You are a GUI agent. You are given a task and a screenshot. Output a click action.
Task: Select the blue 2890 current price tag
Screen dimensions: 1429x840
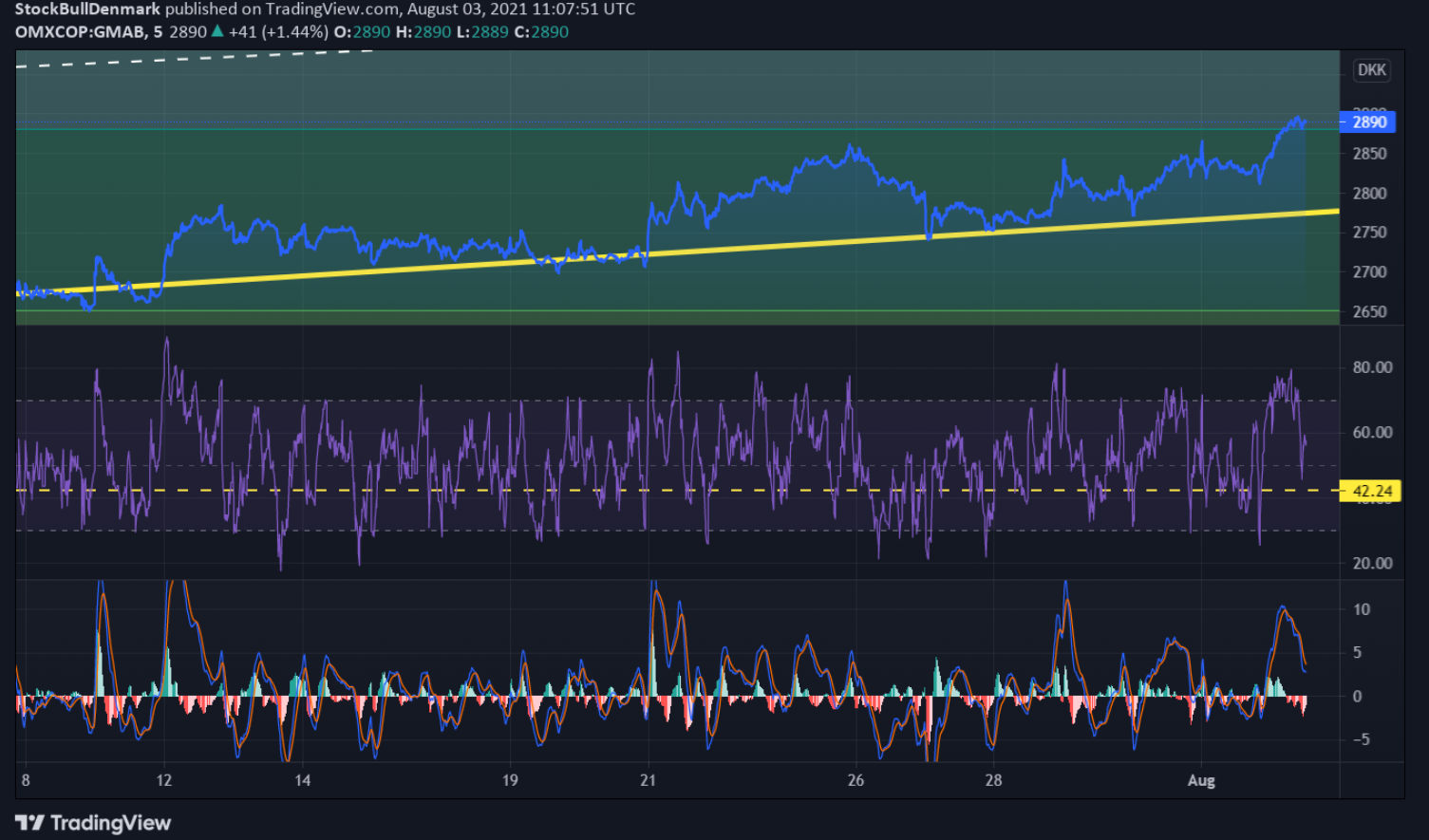(x=1368, y=121)
